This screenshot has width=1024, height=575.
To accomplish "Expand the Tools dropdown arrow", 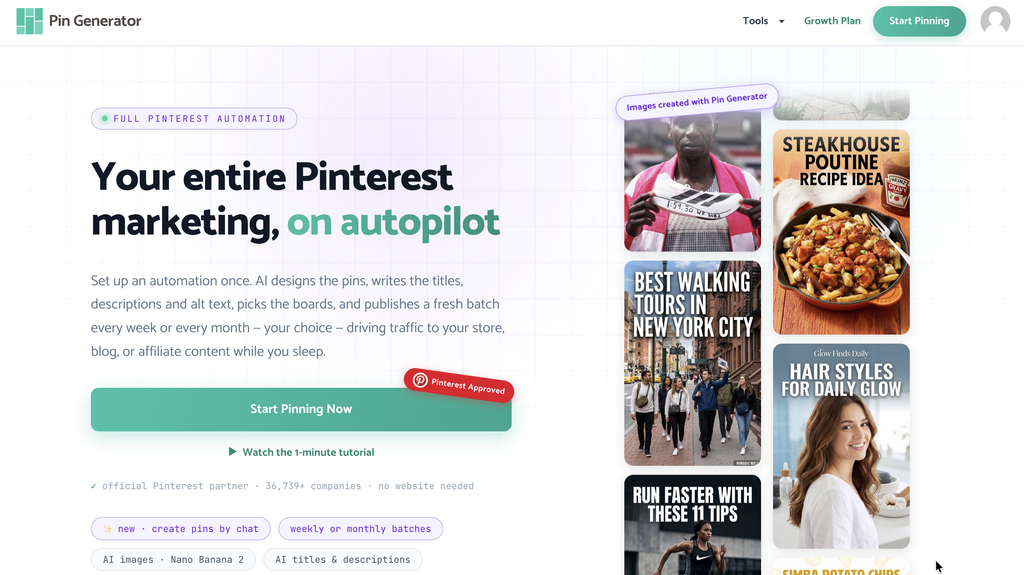I will [x=781, y=22].
